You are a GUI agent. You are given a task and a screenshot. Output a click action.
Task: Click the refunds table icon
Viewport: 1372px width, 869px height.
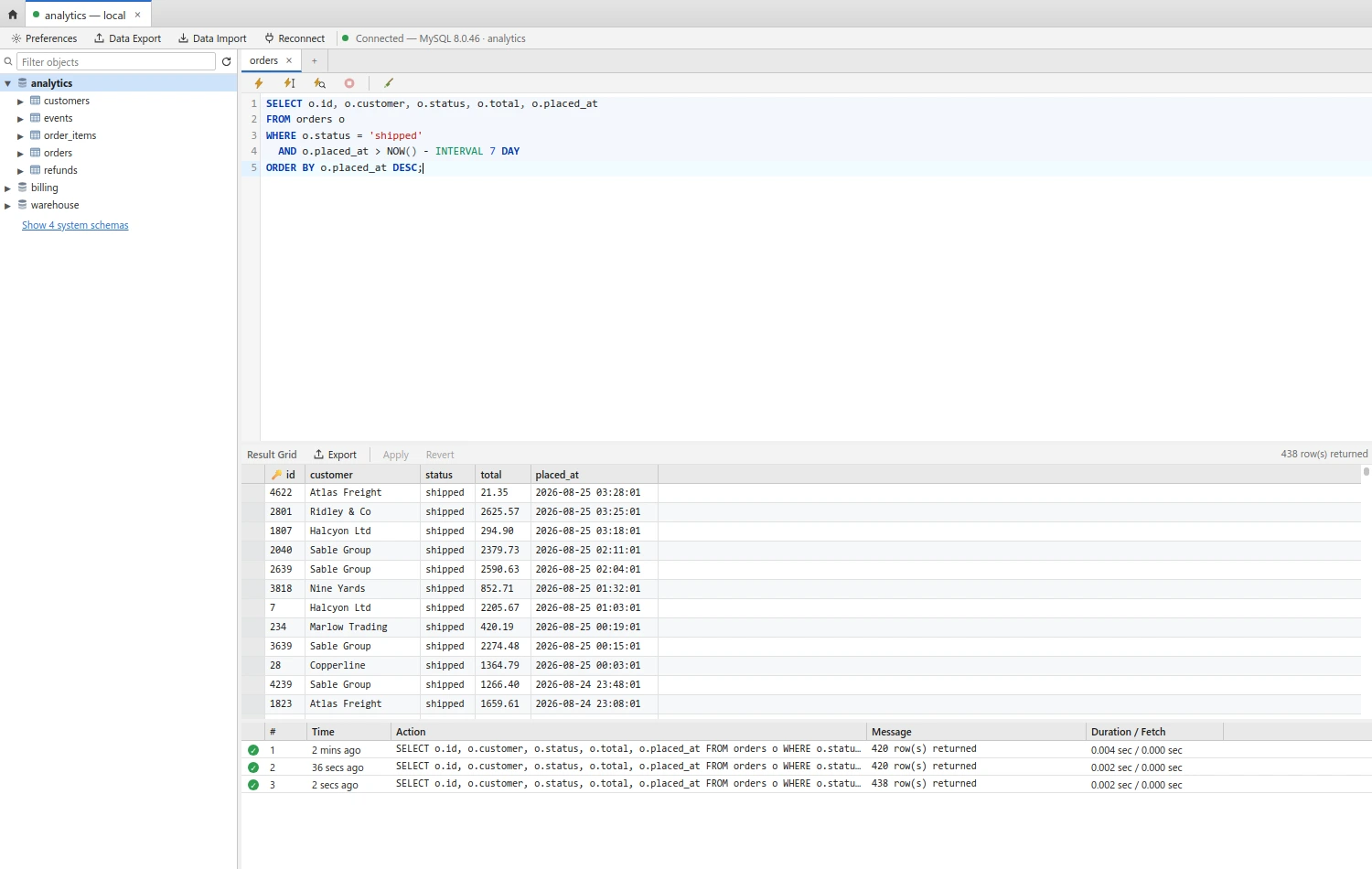[35, 170]
